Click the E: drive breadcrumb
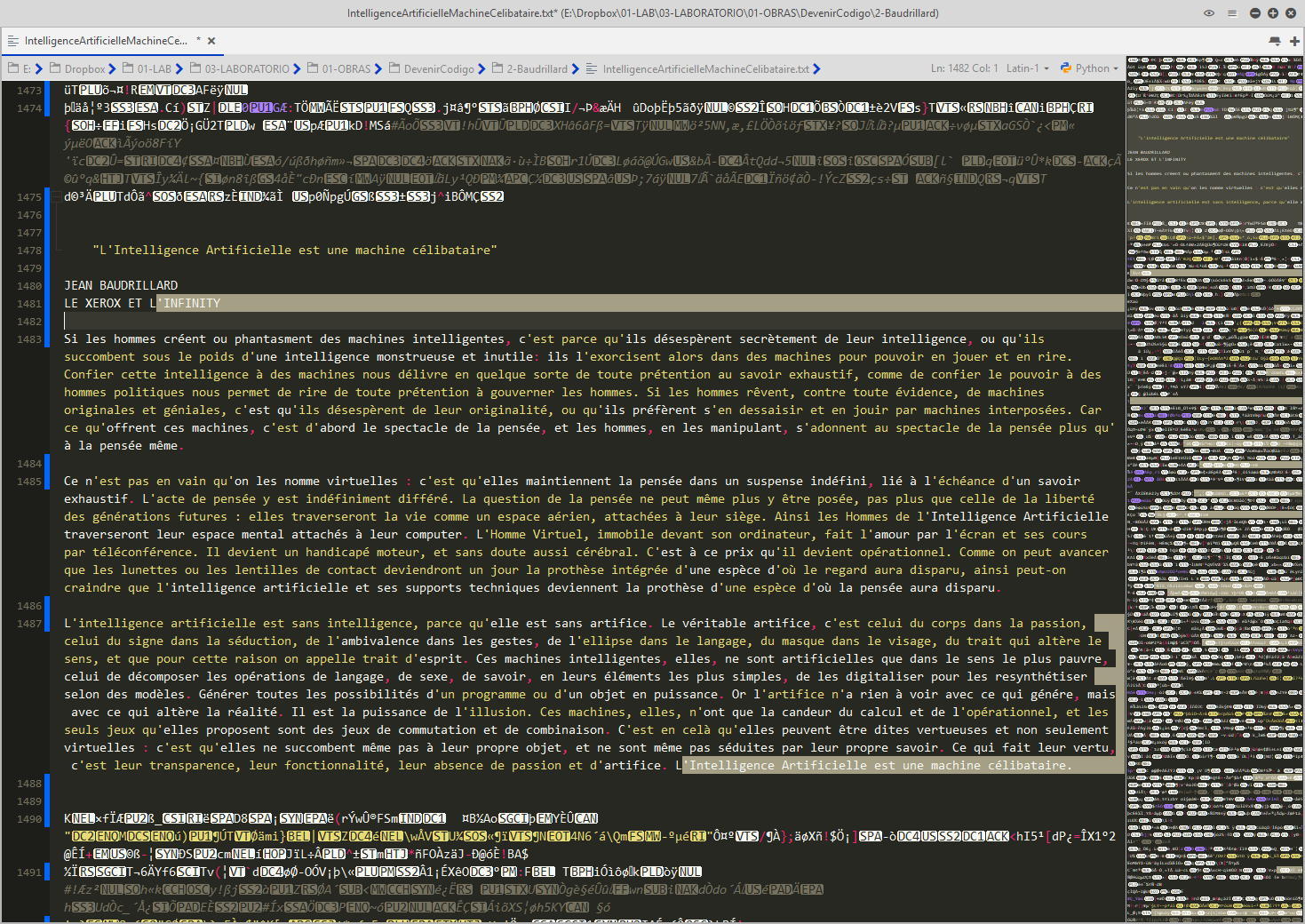1305x924 pixels. pyautogui.click(x=21, y=69)
